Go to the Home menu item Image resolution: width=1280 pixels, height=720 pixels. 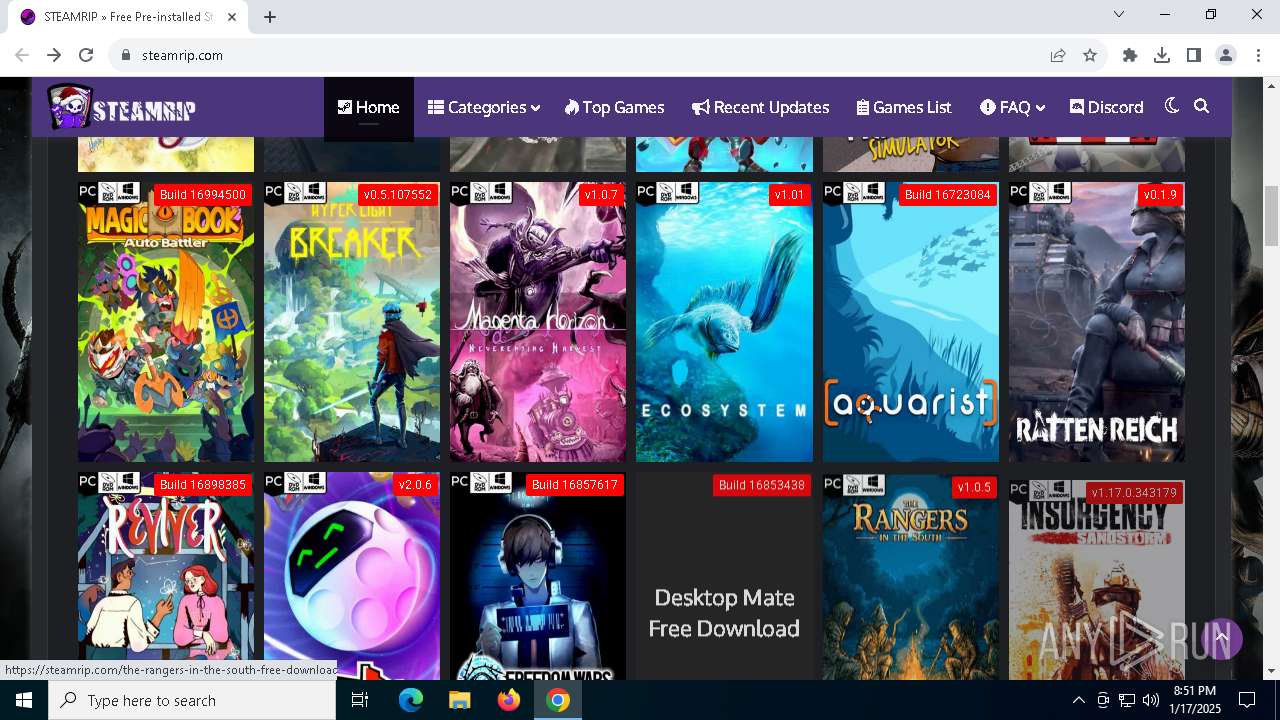[x=368, y=107]
